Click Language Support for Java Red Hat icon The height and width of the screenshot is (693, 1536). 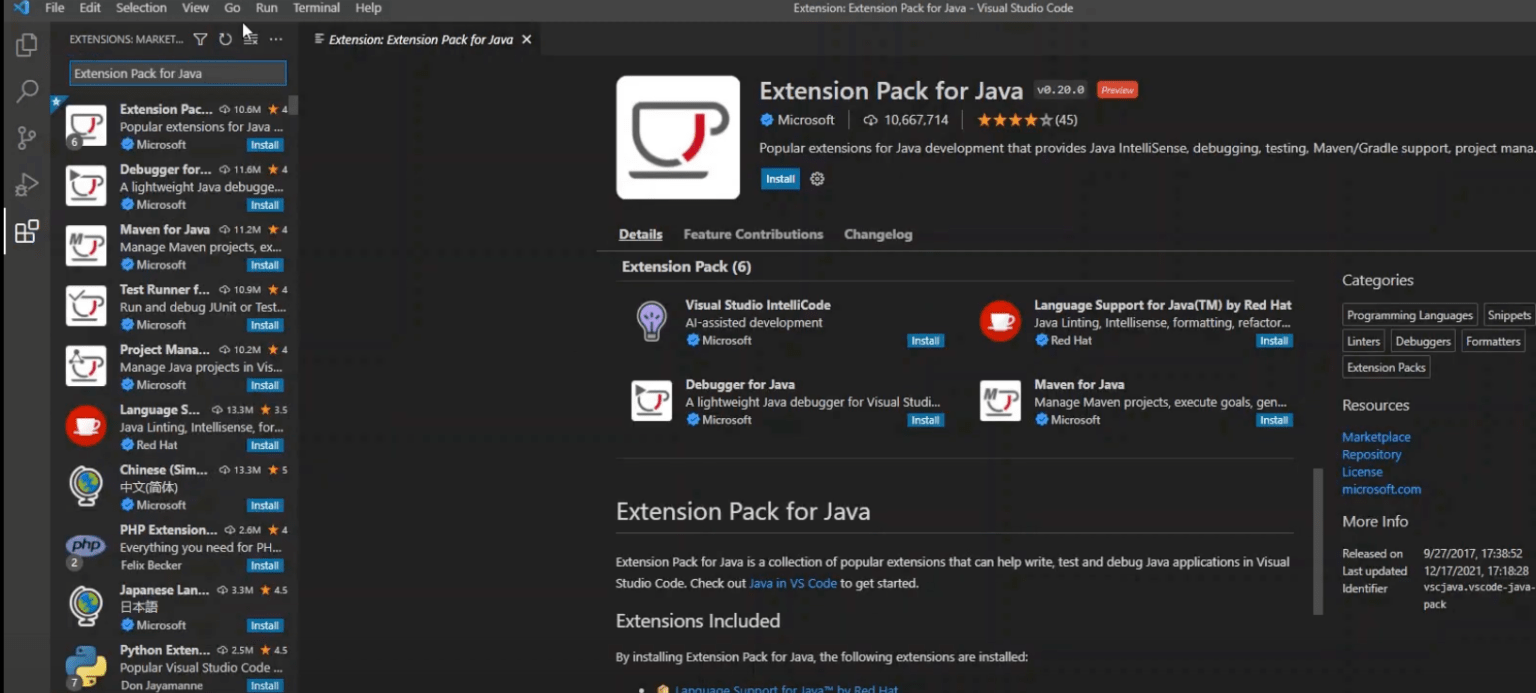click(x=1000, y=321)
